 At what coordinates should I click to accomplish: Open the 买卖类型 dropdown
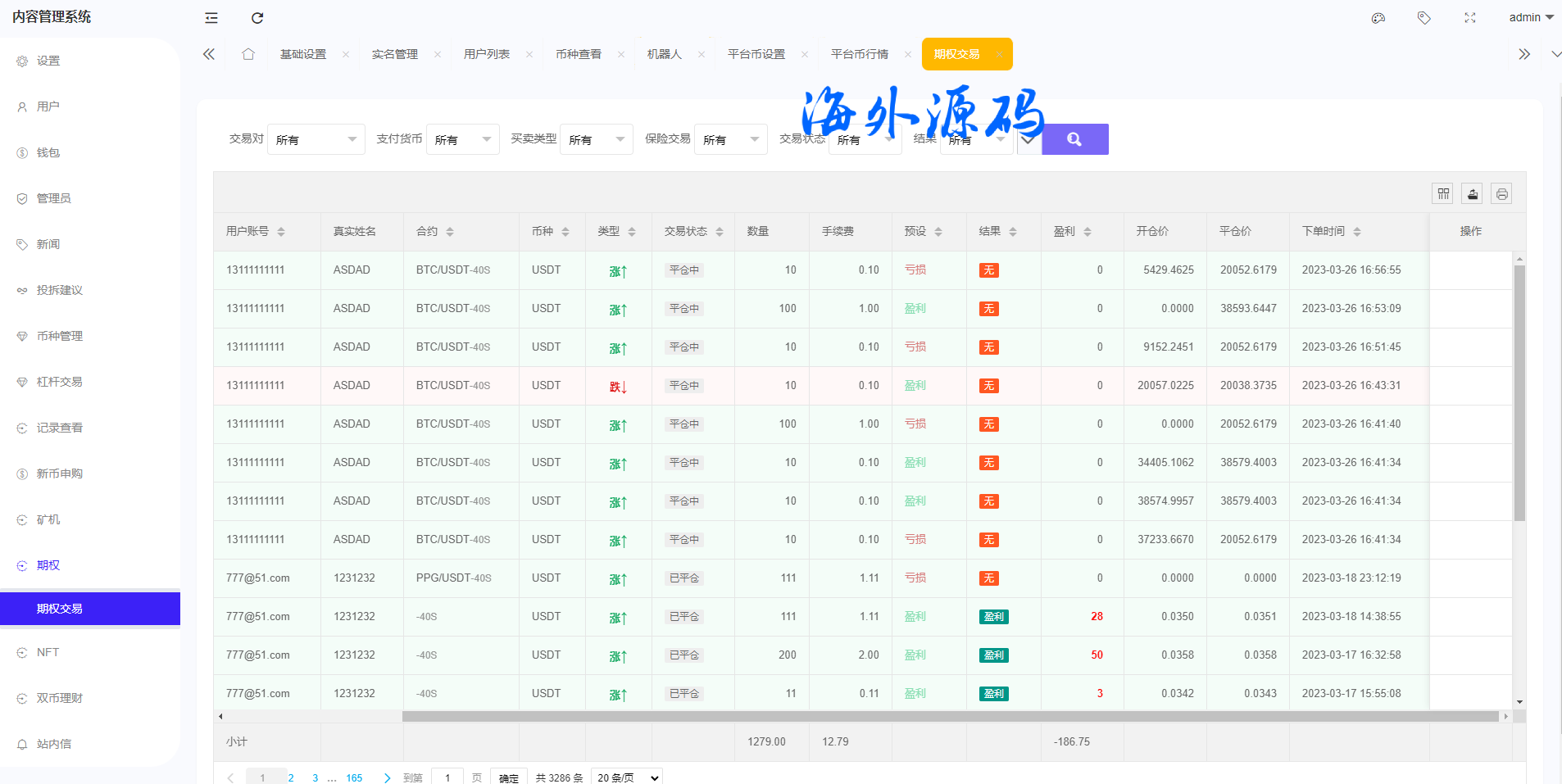point(596,139)
